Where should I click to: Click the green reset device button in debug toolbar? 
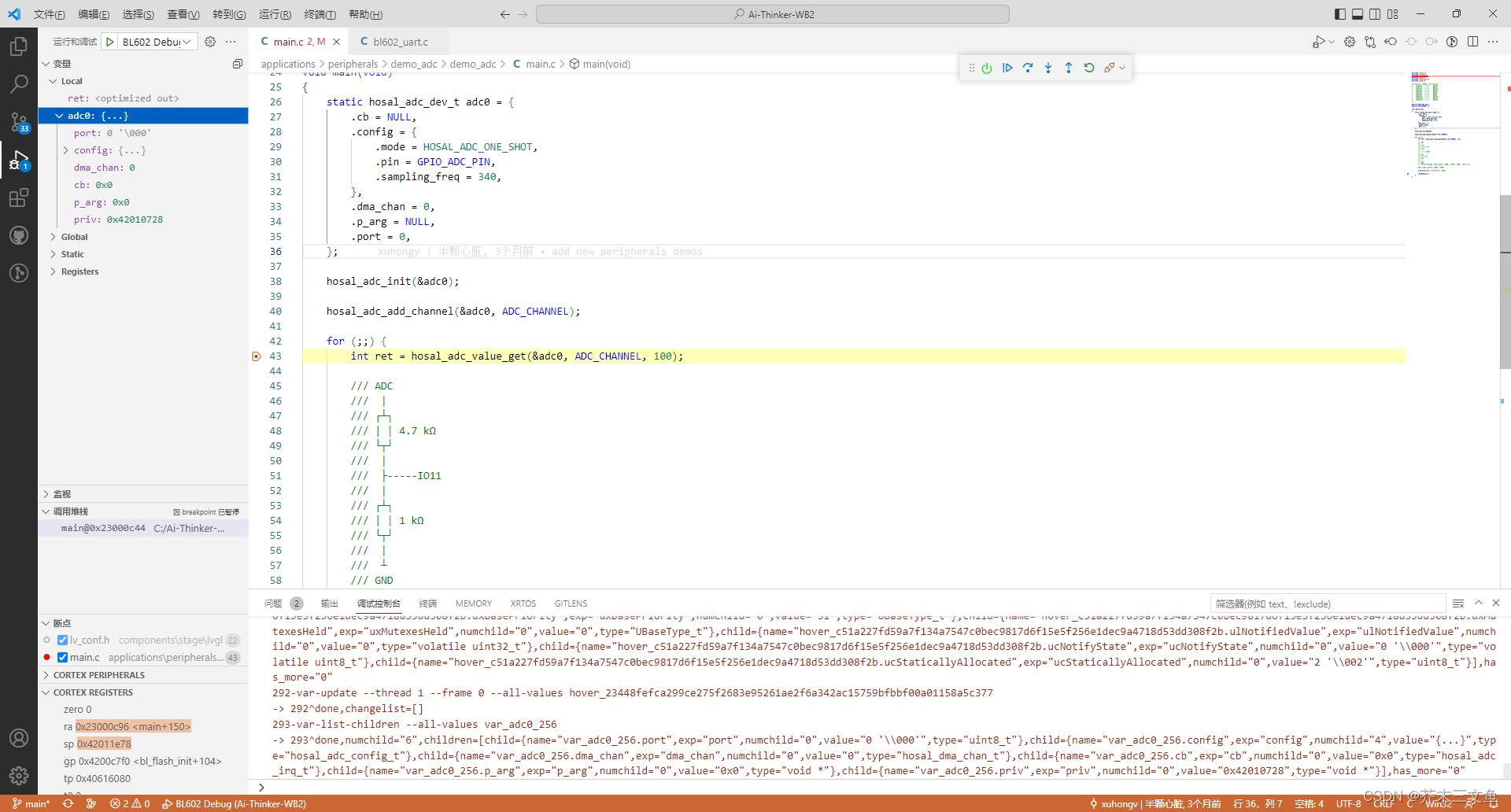click(987, 68)
